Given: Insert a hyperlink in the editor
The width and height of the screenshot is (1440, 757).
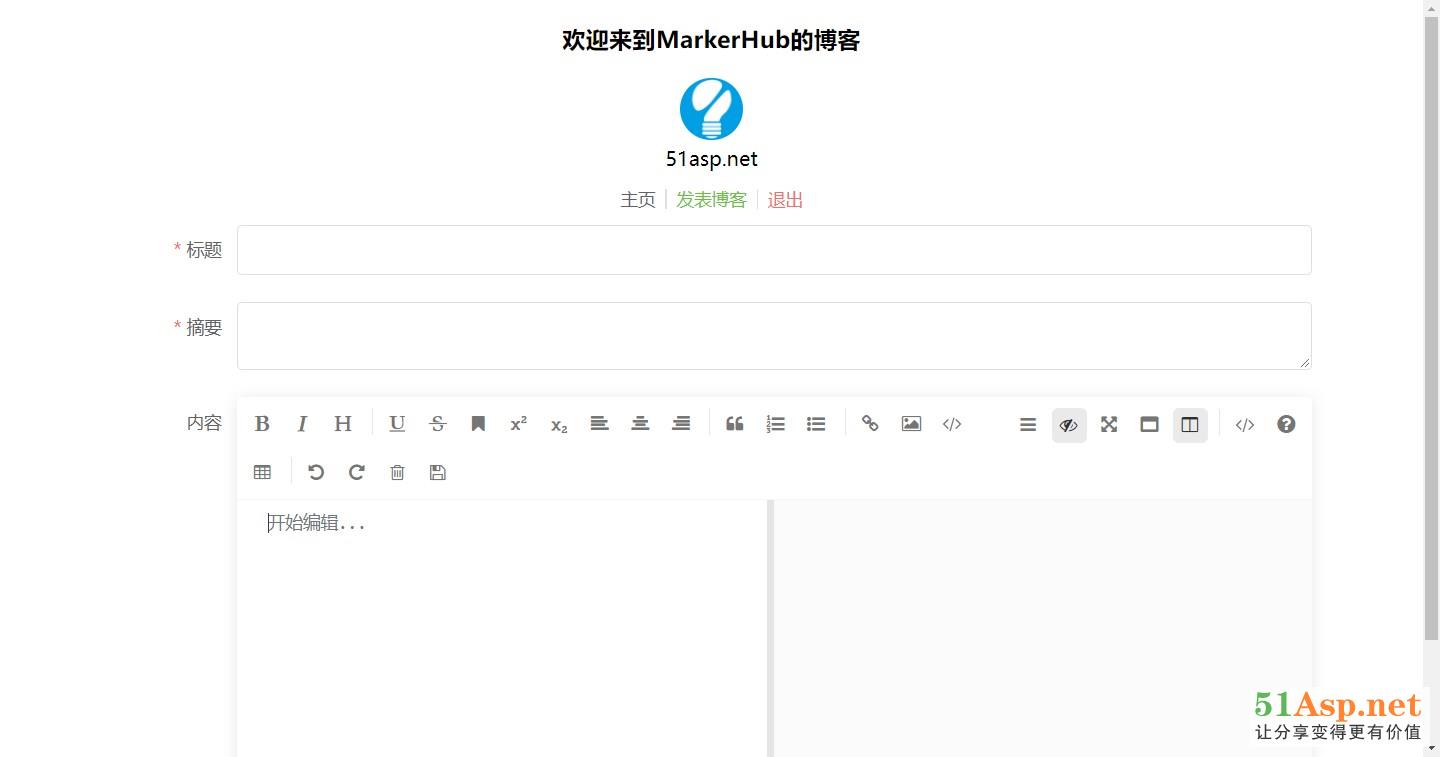Looking at the screenshot, I should tap(870, 424).
